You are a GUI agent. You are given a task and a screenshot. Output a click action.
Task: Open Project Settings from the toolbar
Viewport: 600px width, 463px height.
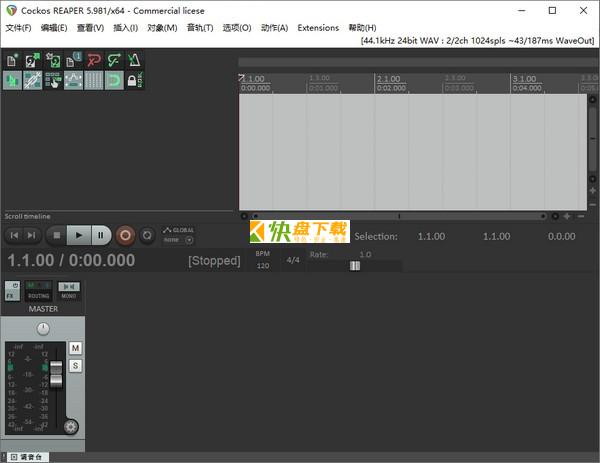[73, 60]
